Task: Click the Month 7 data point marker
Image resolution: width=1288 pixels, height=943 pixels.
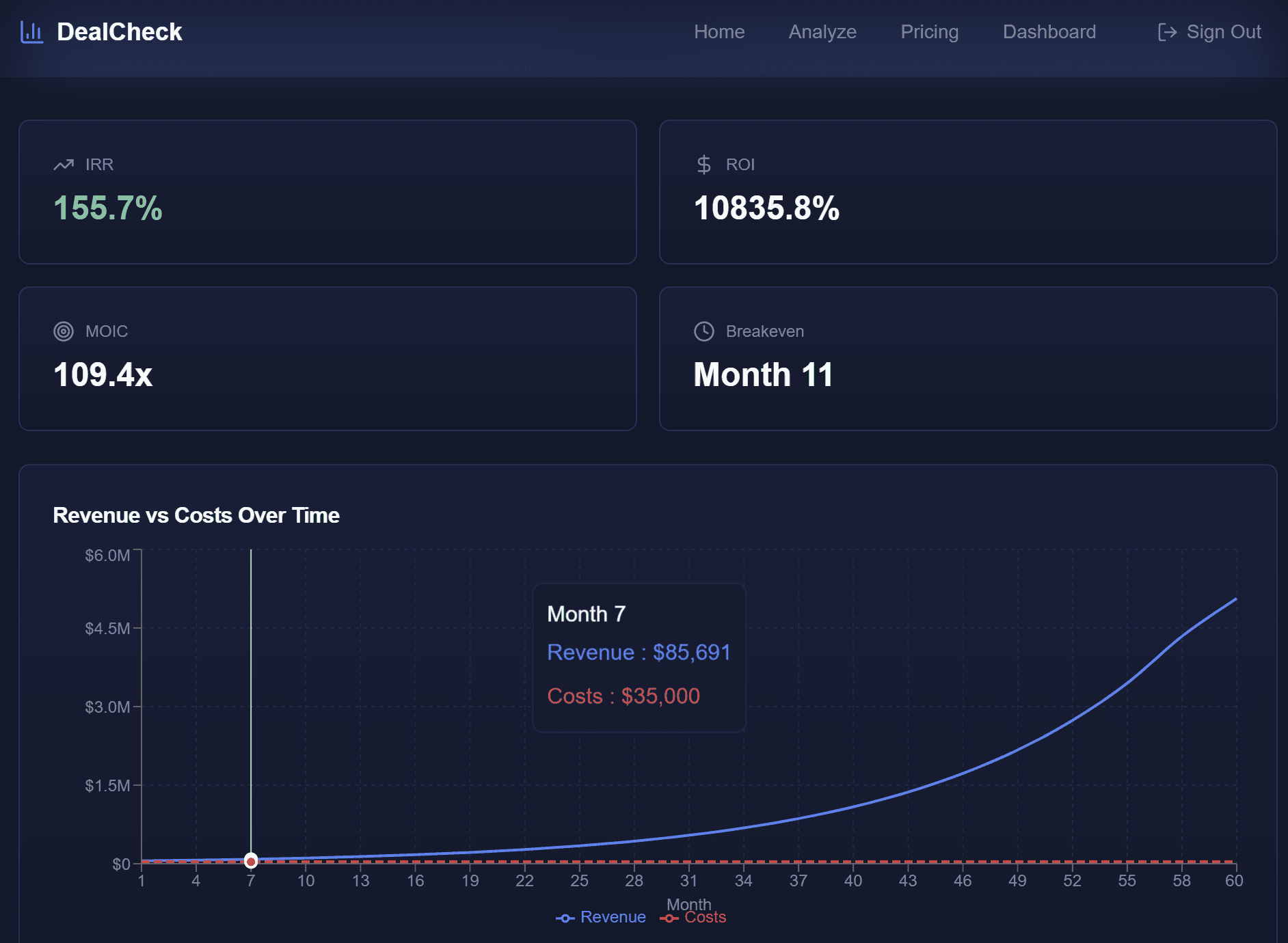Action: click(251, 861)
